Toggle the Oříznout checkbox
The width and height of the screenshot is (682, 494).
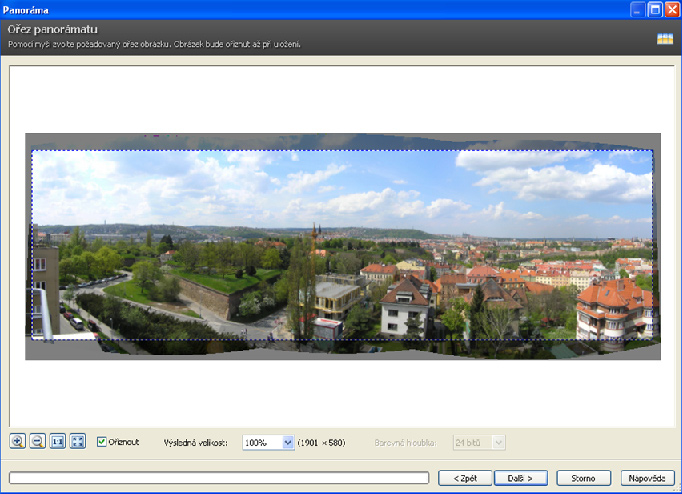tap(102, 442)
